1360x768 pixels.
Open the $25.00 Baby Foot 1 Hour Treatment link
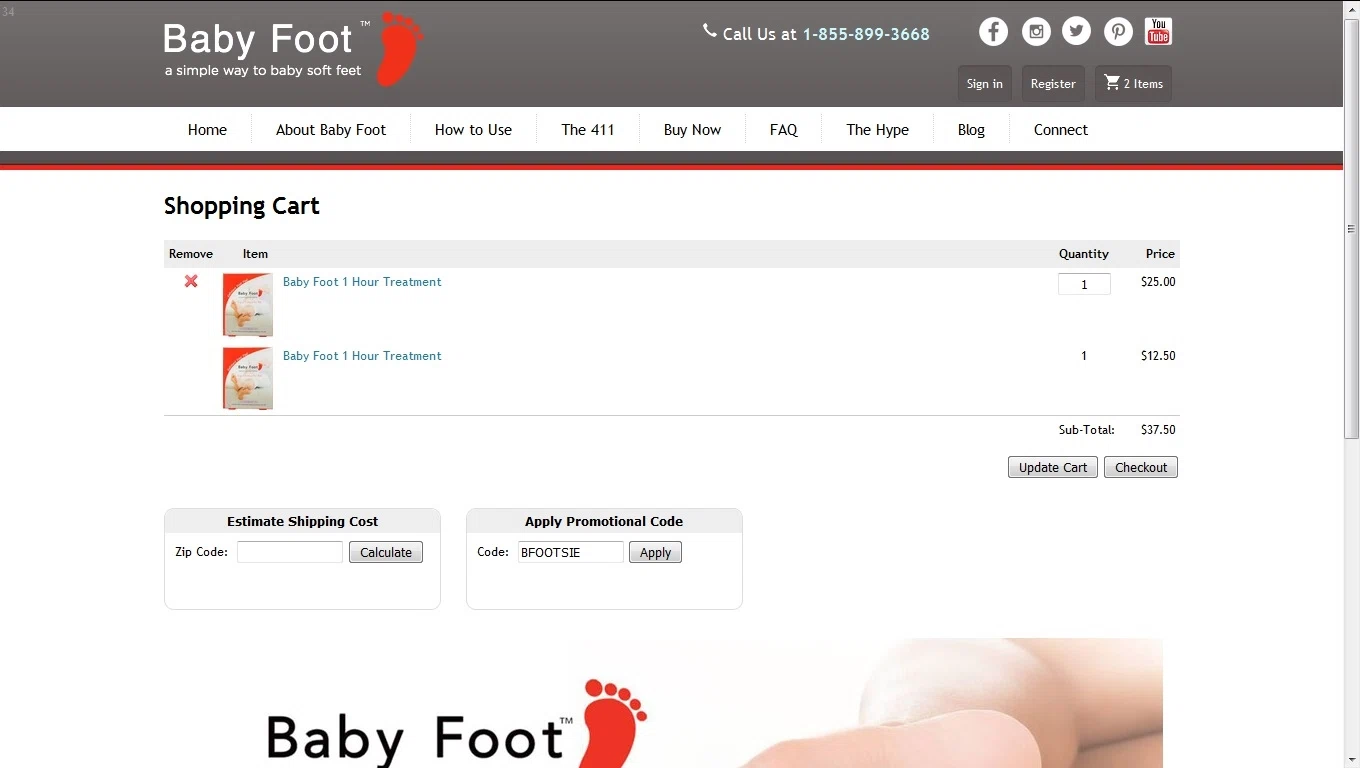coord(362,282)
